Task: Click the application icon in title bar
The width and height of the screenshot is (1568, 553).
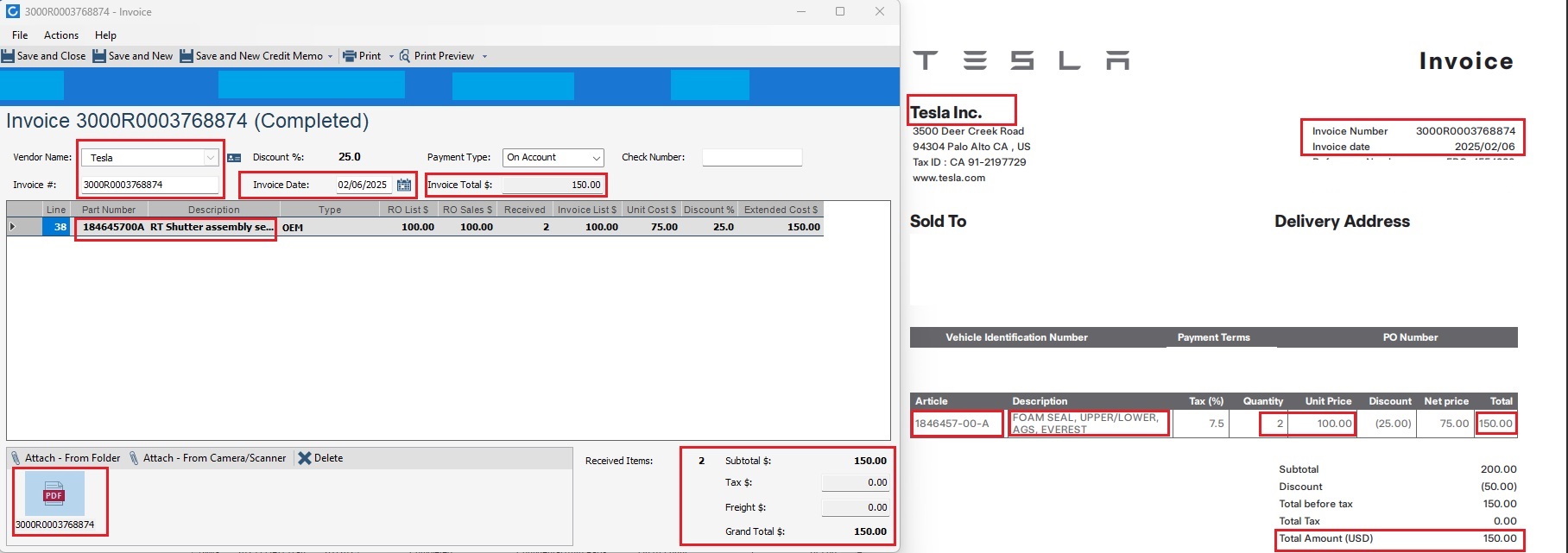Action: click(13, 11)
